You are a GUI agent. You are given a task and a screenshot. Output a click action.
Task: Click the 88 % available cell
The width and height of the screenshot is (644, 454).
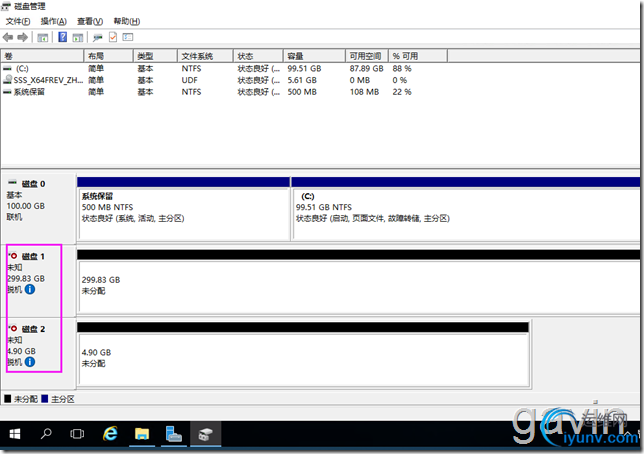click(x=402, y=69)
